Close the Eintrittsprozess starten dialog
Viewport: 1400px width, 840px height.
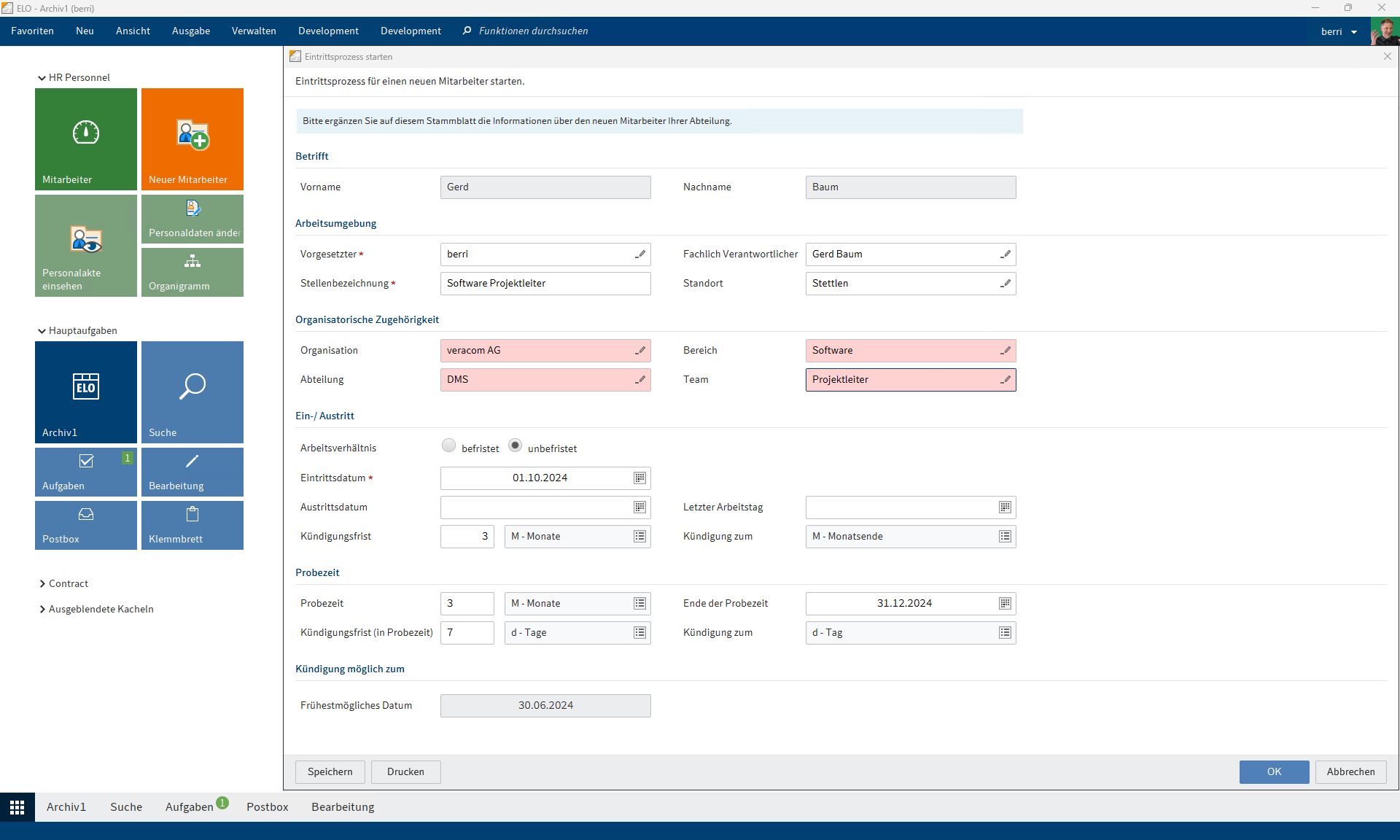(1388, 57)
